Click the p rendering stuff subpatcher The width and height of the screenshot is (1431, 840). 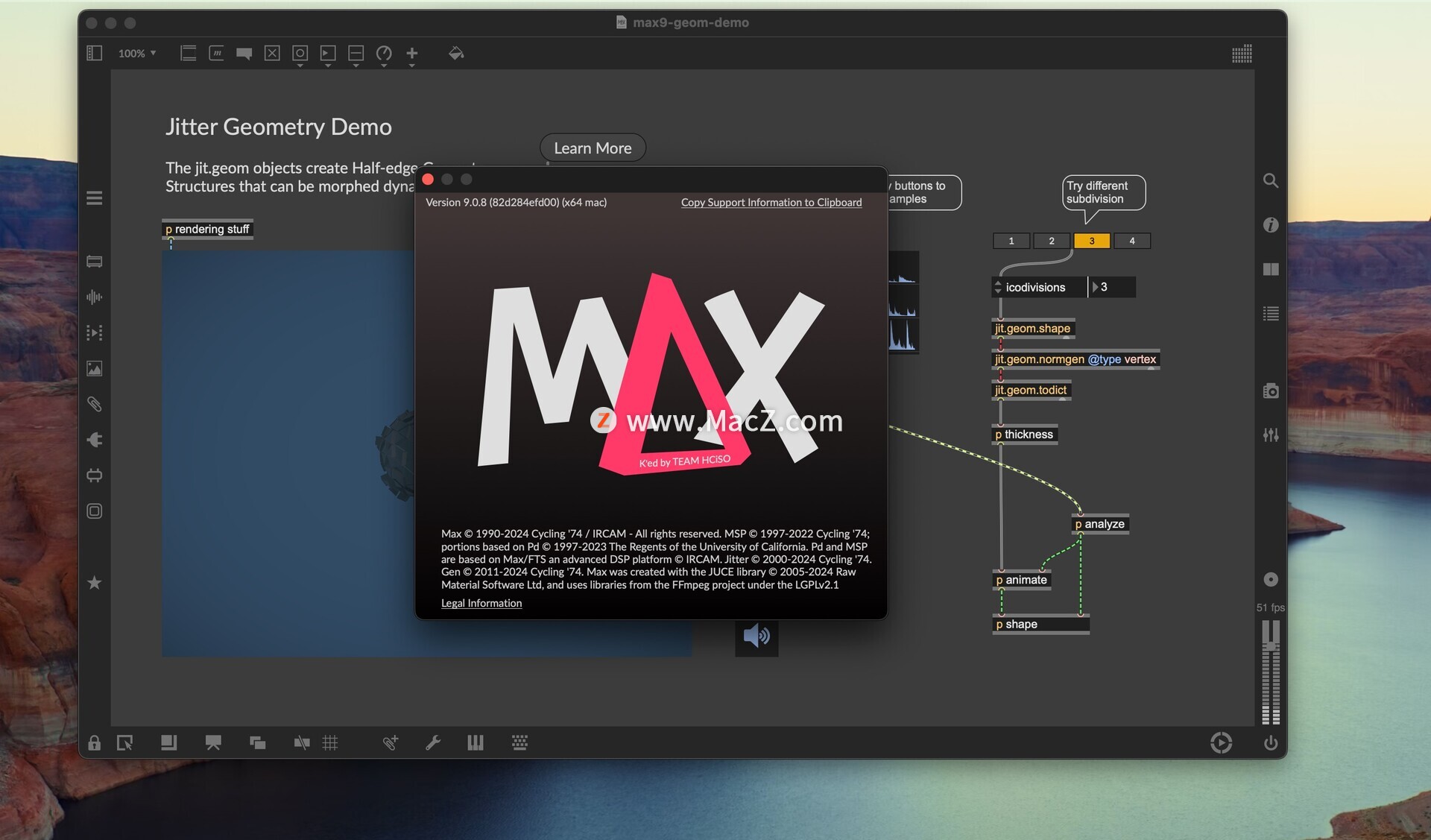pos(207,229)
